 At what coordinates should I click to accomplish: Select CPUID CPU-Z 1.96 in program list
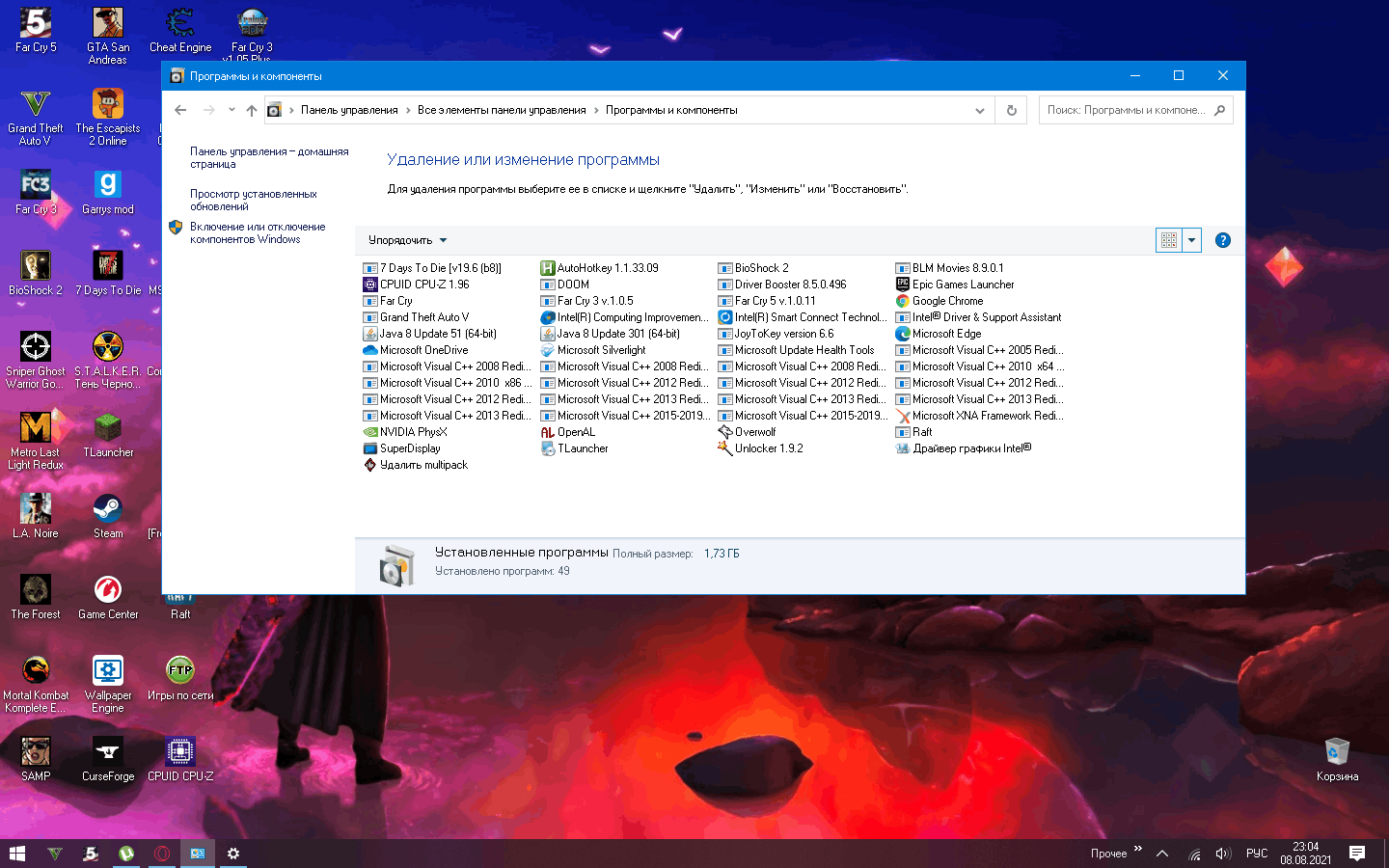pos(416,285)
